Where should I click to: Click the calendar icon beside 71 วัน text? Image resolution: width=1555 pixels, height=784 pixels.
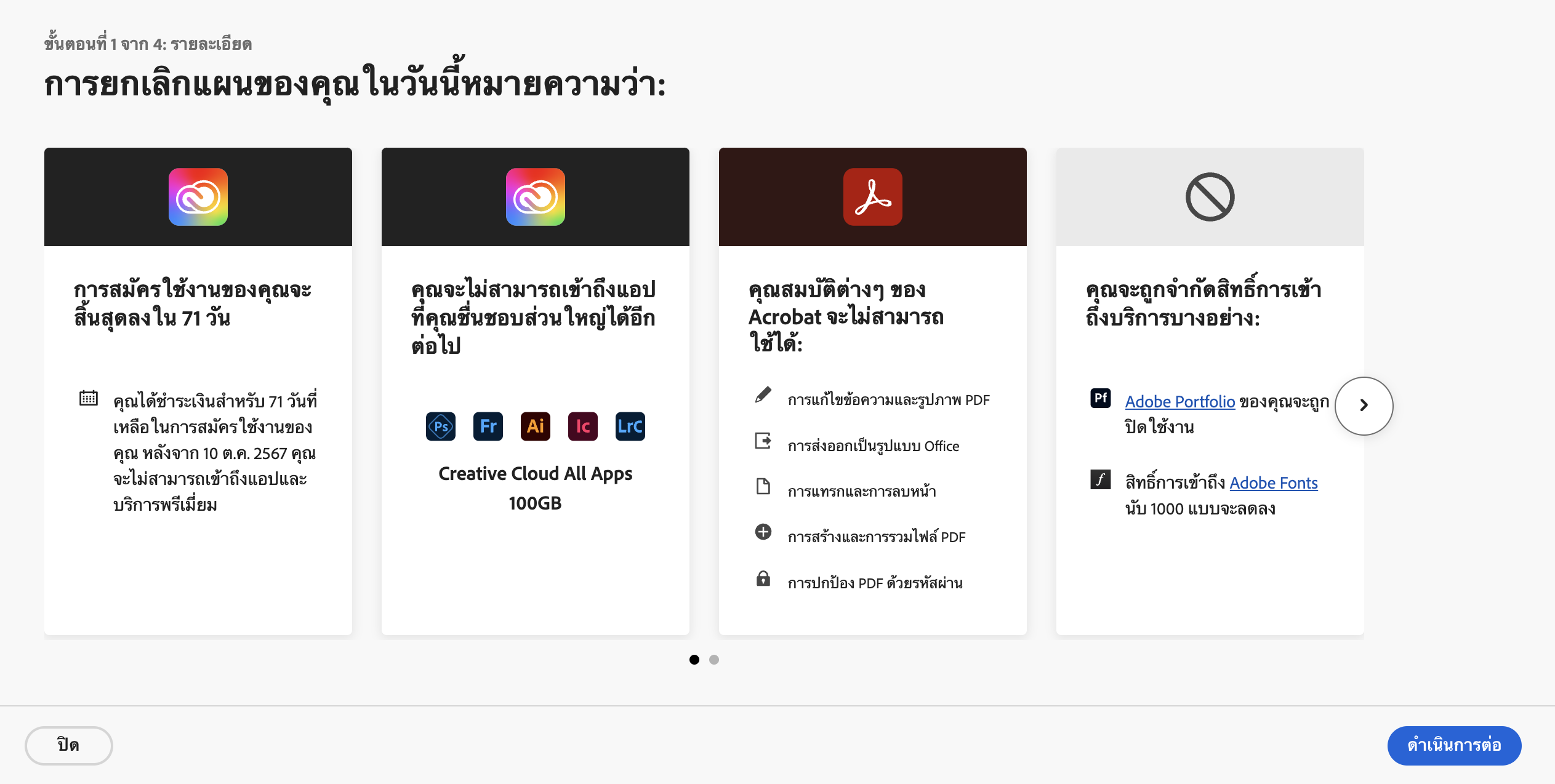point(89,398)
